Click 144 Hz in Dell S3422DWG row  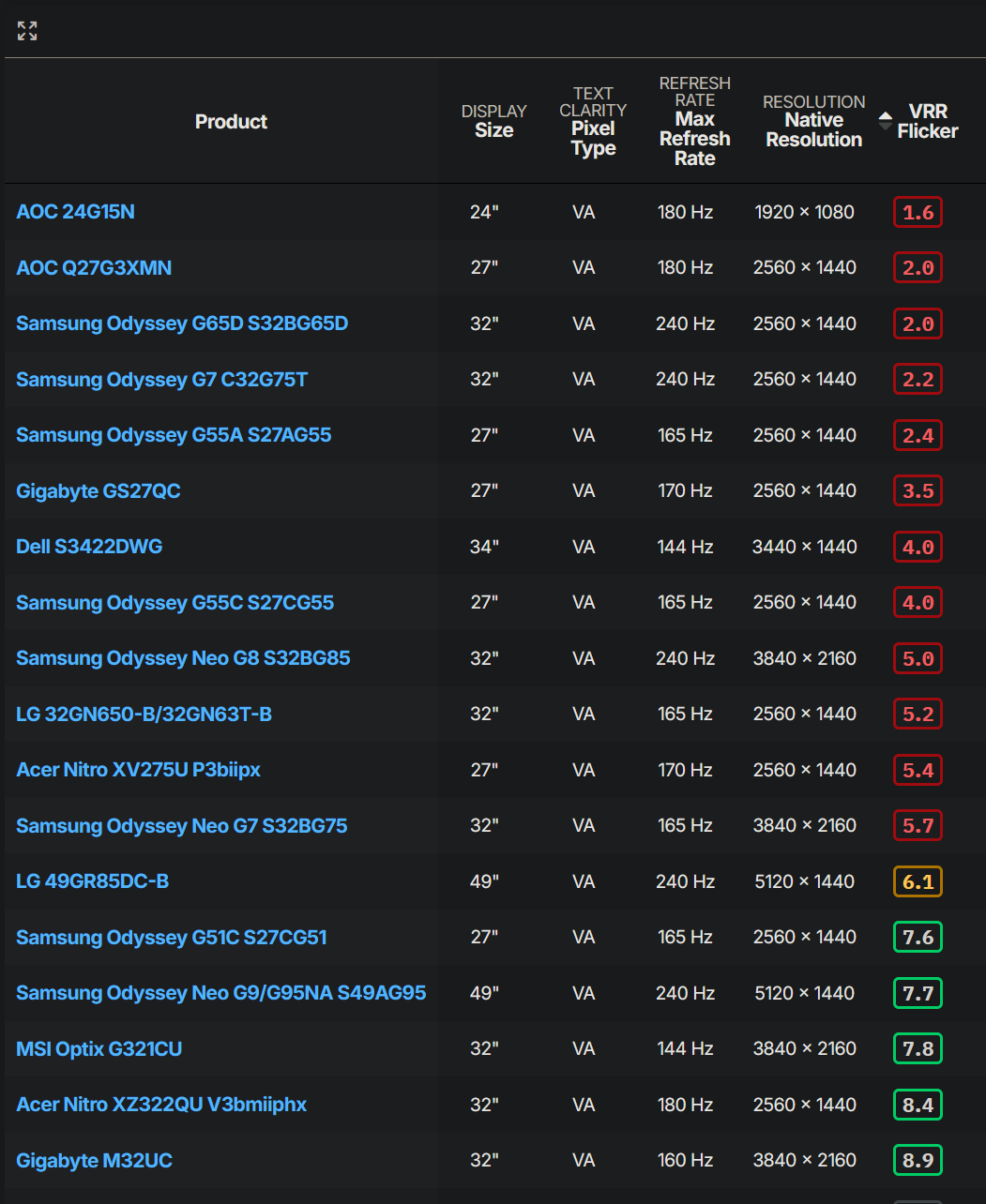[x=685, y=547]
